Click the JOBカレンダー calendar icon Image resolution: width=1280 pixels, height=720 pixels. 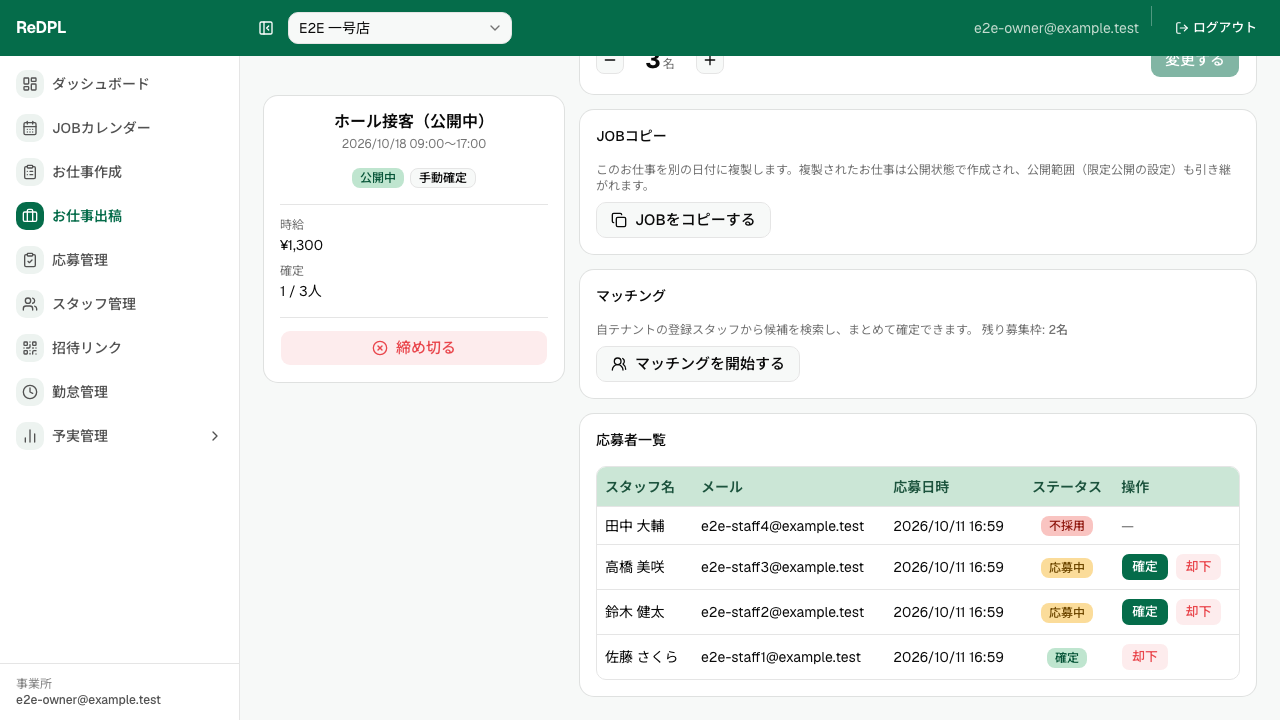click(30, 128)
